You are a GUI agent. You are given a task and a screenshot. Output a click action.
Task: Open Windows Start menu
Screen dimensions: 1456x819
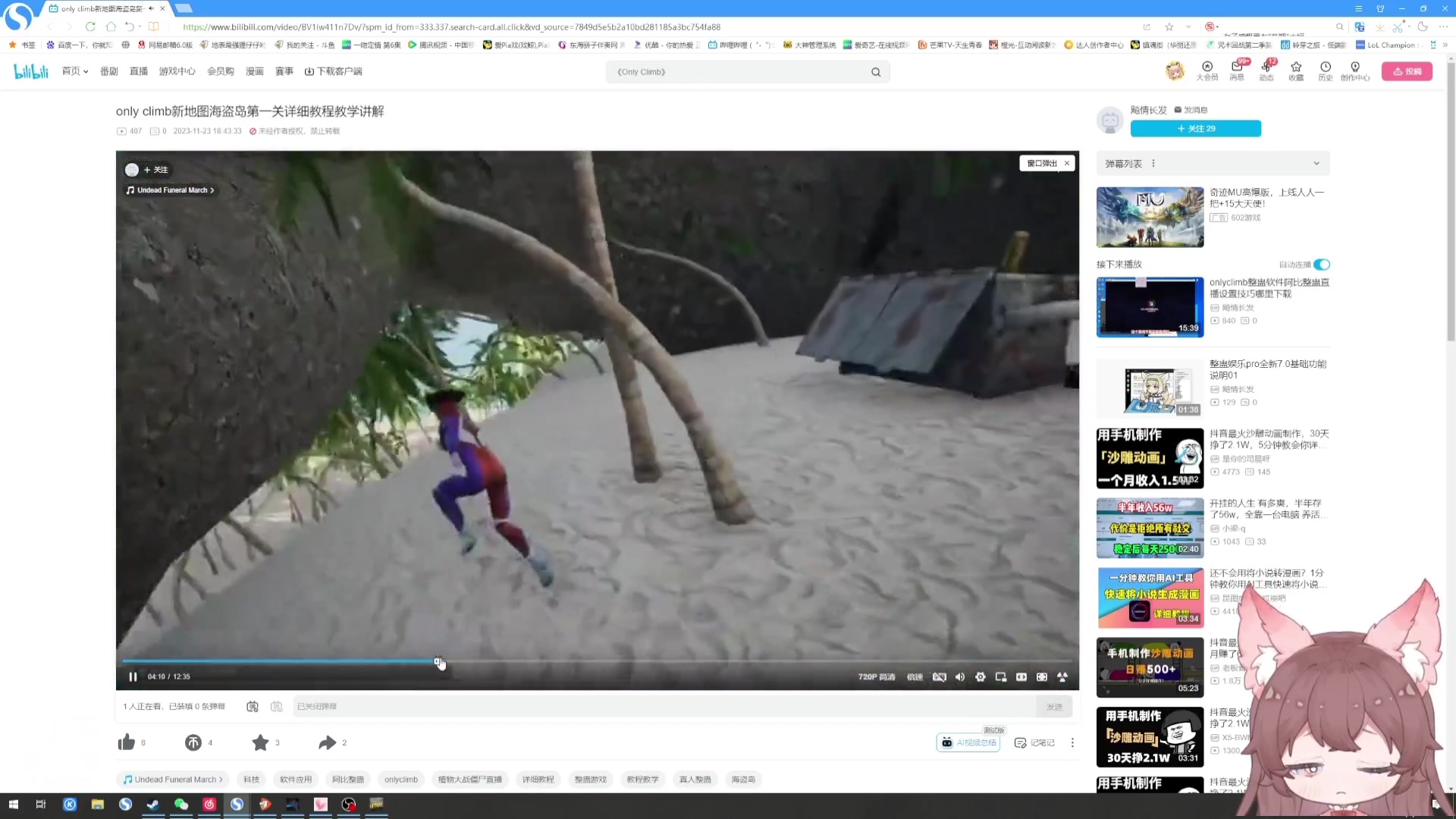pyautogui.click(x=13, y=805)
